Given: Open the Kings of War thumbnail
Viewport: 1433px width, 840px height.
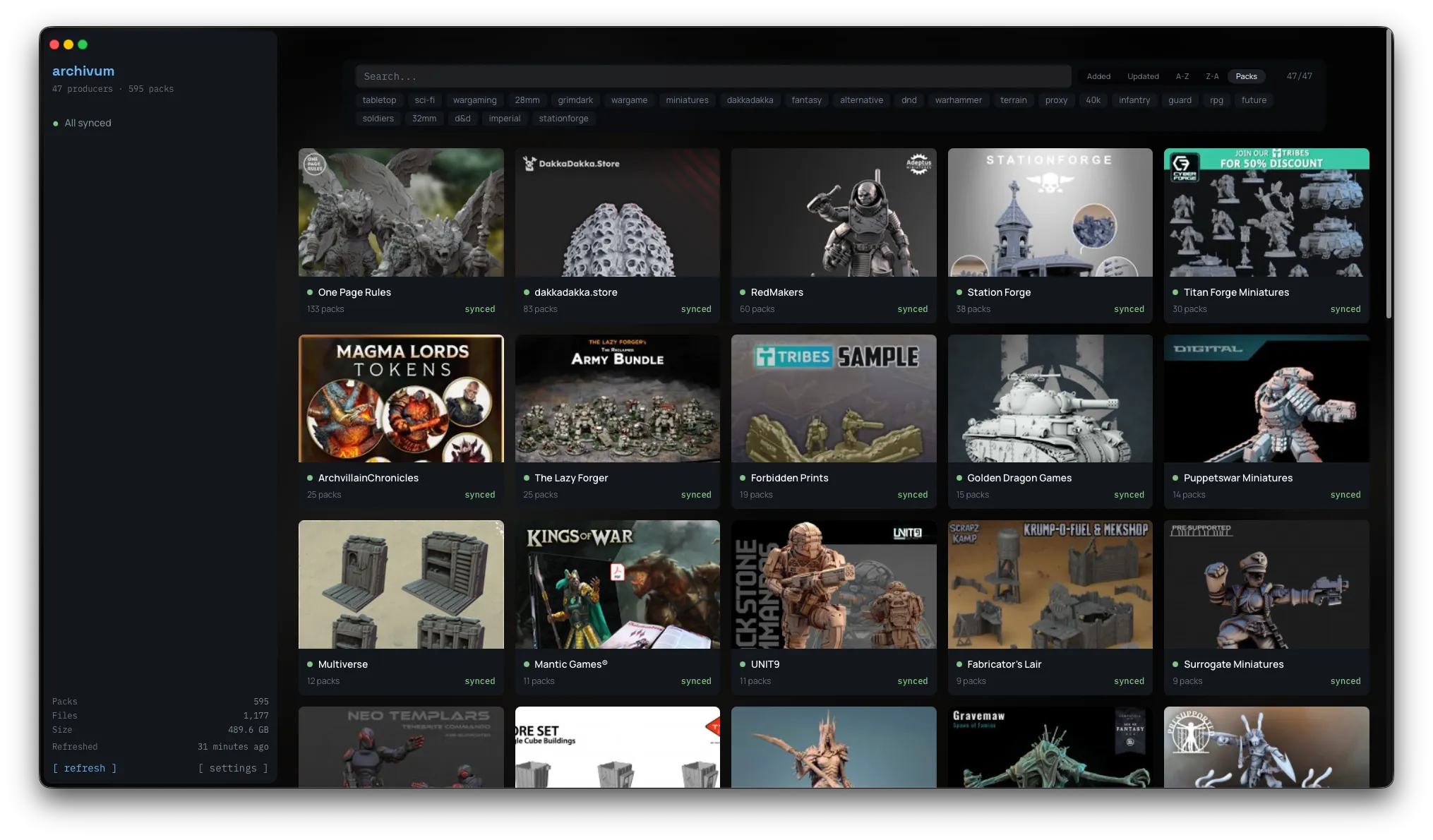Looking at the screenshot, I should click(617, 584).
